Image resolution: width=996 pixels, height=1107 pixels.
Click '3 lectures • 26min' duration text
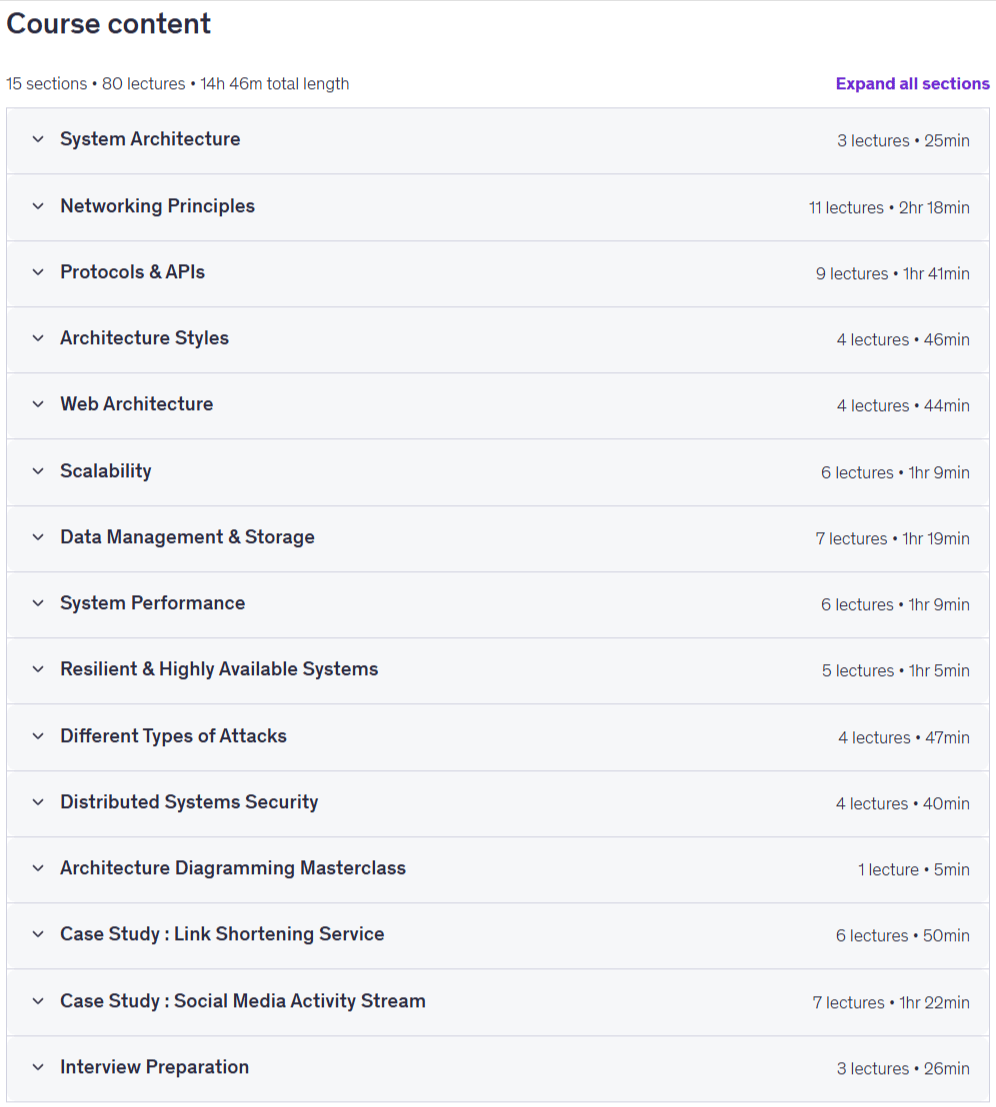coord(904,1069)
